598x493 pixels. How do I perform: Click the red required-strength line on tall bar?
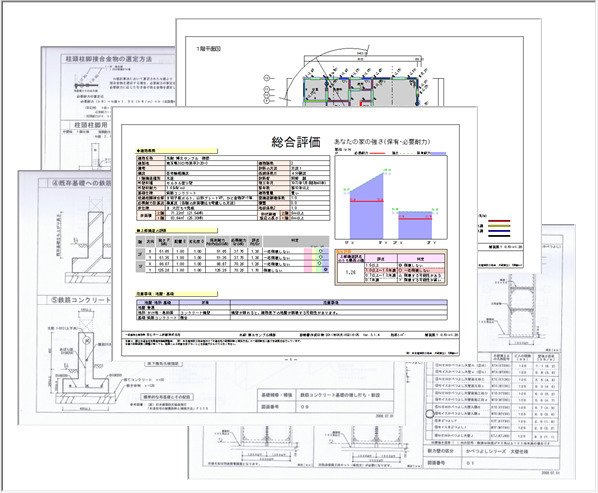pyautogui.click(x=367, y=201)
